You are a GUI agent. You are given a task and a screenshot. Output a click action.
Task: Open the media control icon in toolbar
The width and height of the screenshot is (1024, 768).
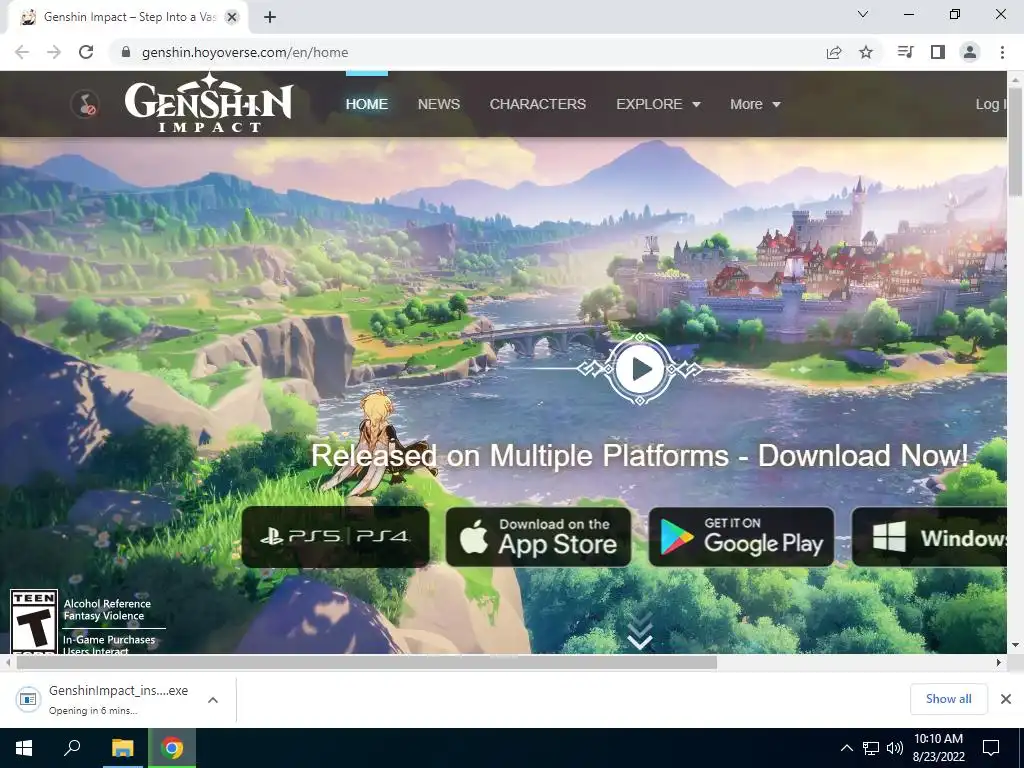905,52
